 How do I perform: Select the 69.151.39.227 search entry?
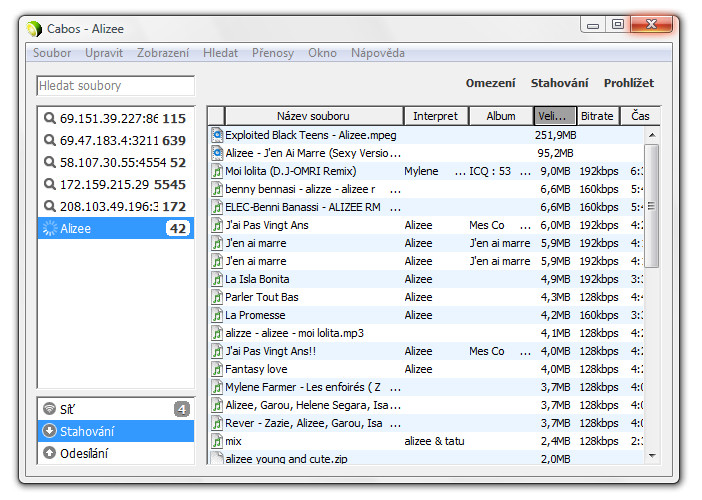[116, 118]
